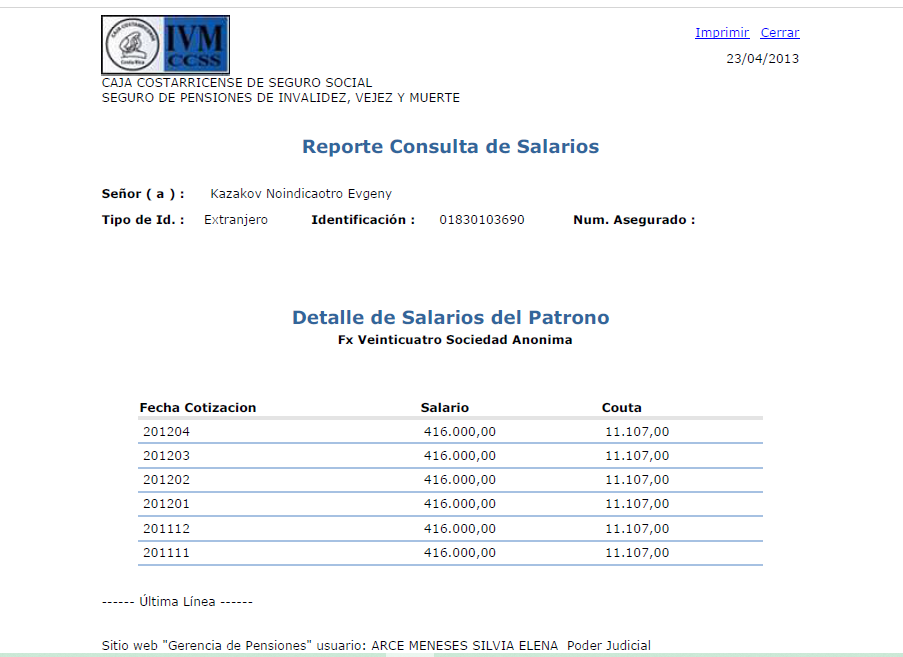903x657 pixels.
Task: Select the Reporte Consulta de Salarios heading
Action: pos(450,147)
